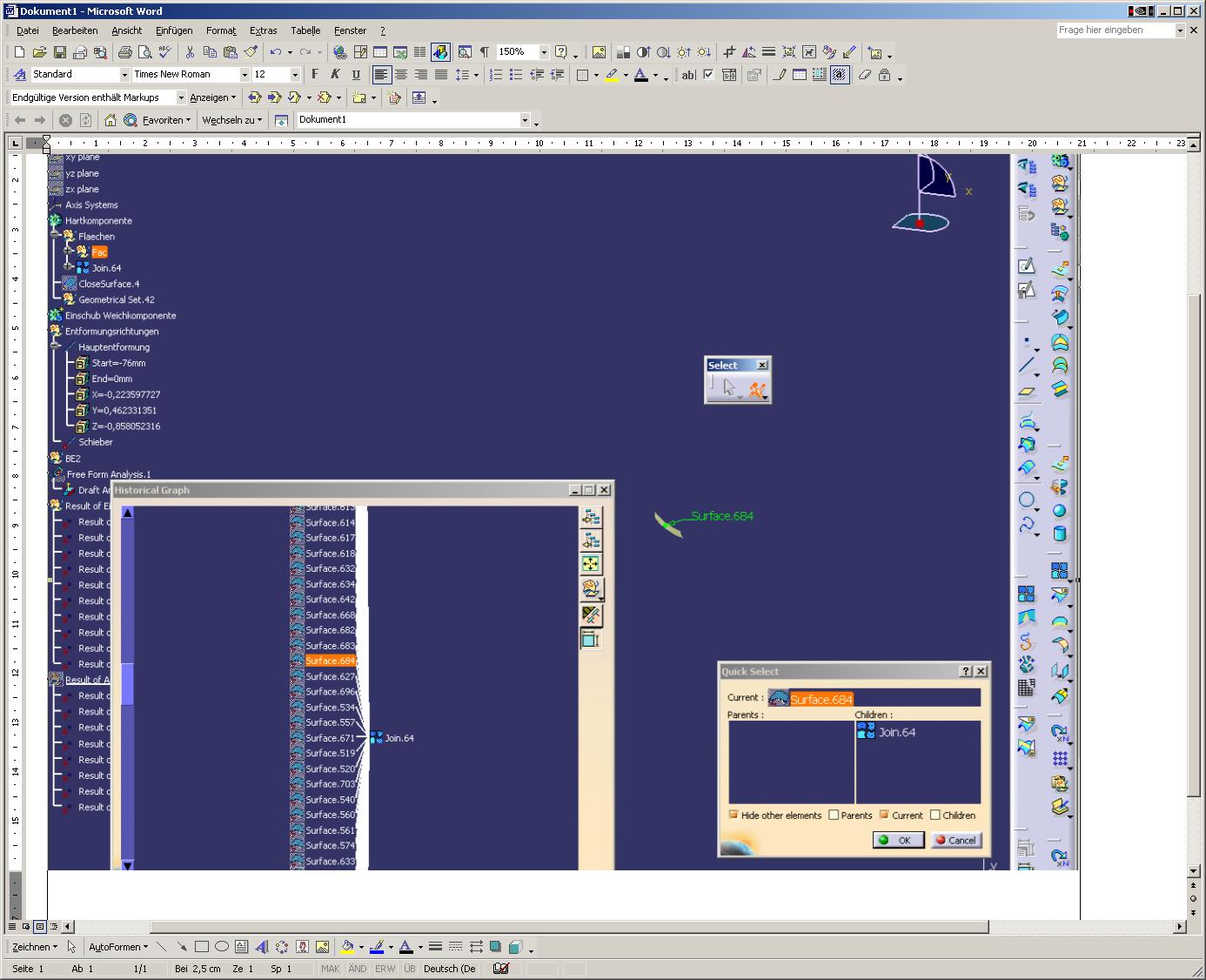Viewport: 1206px width, 980px height.
Task: Expand the Anzeigen dropdown menu
Action: (213, 97)
